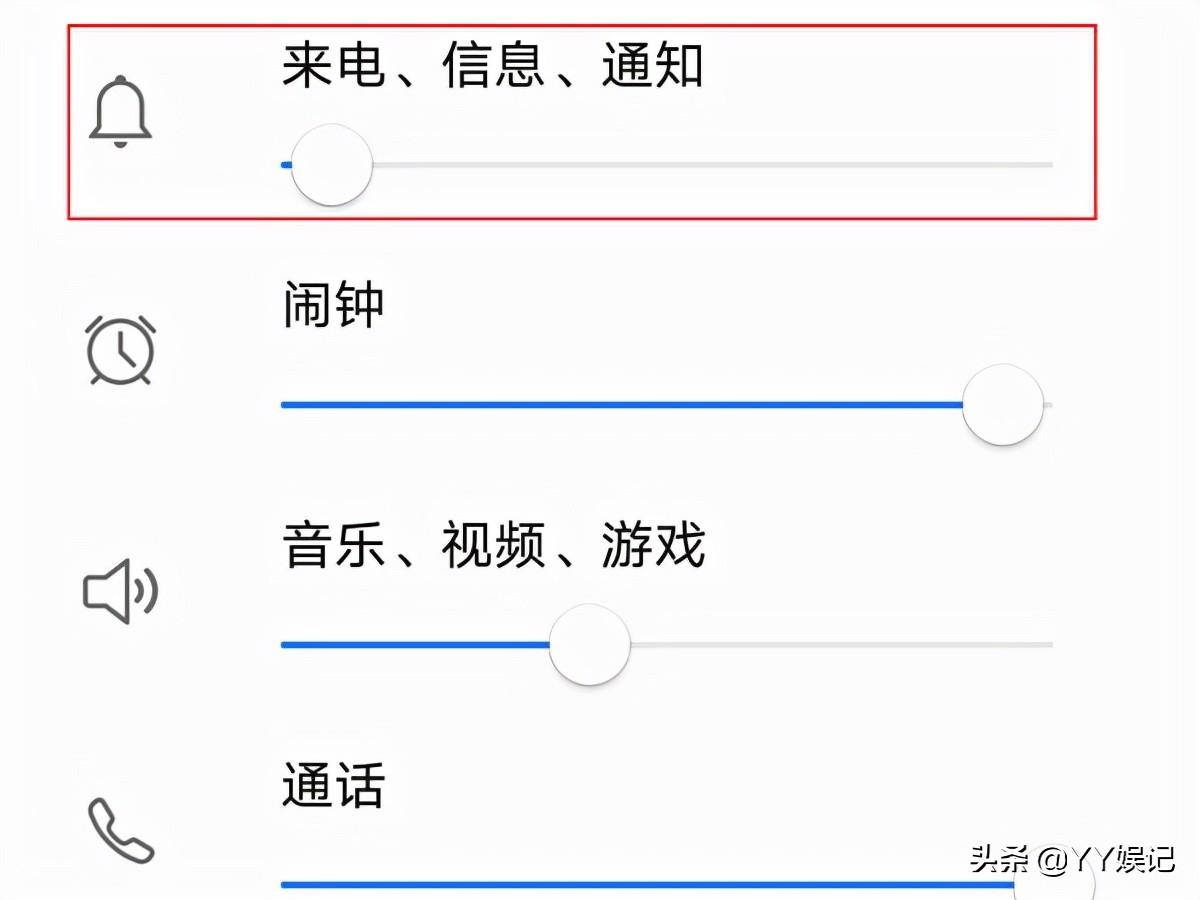
Task: Click the gray end of the 闹钟 slider
Action: click(x=1049, y=405)
